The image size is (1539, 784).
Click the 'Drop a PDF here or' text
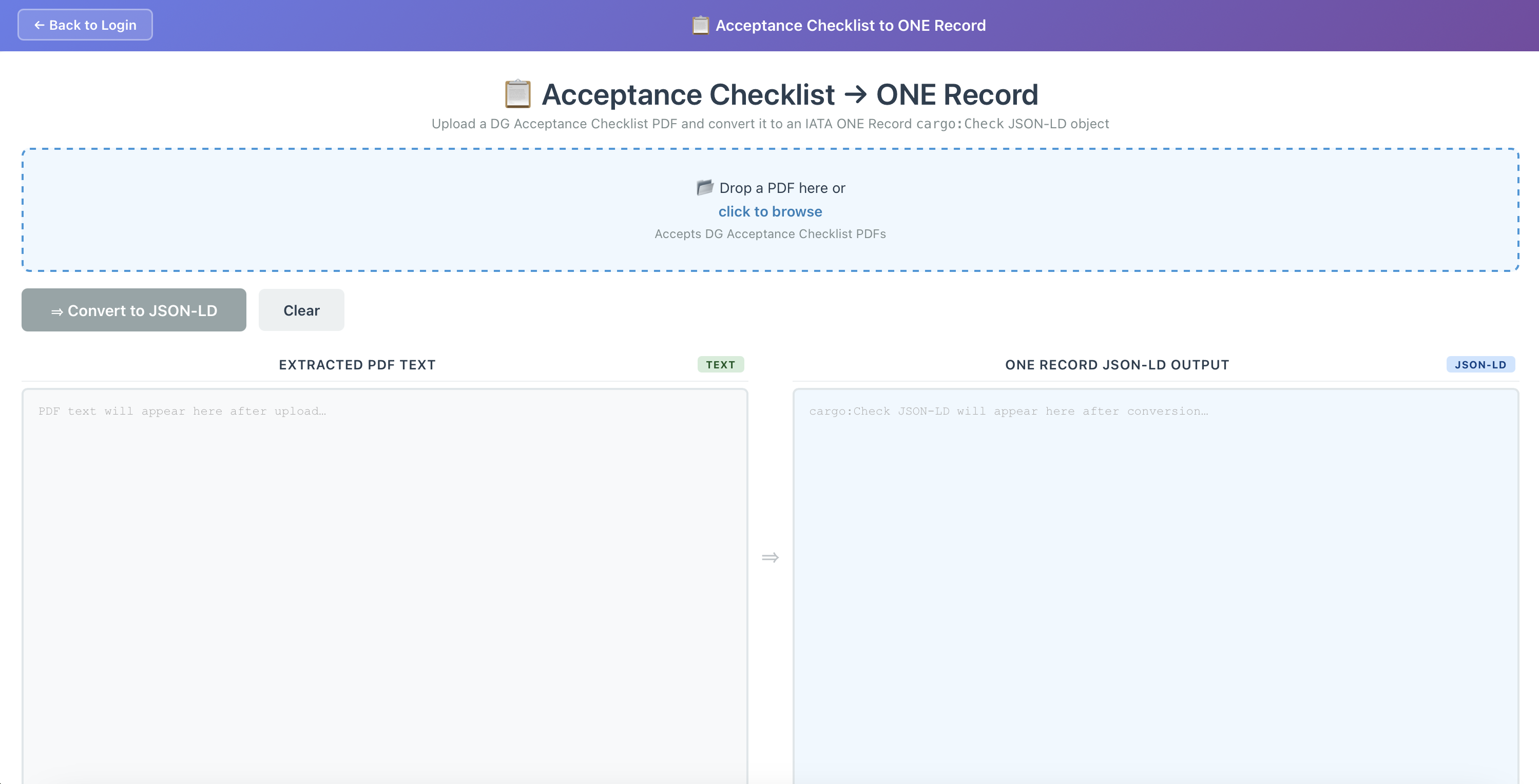(781, 188)
